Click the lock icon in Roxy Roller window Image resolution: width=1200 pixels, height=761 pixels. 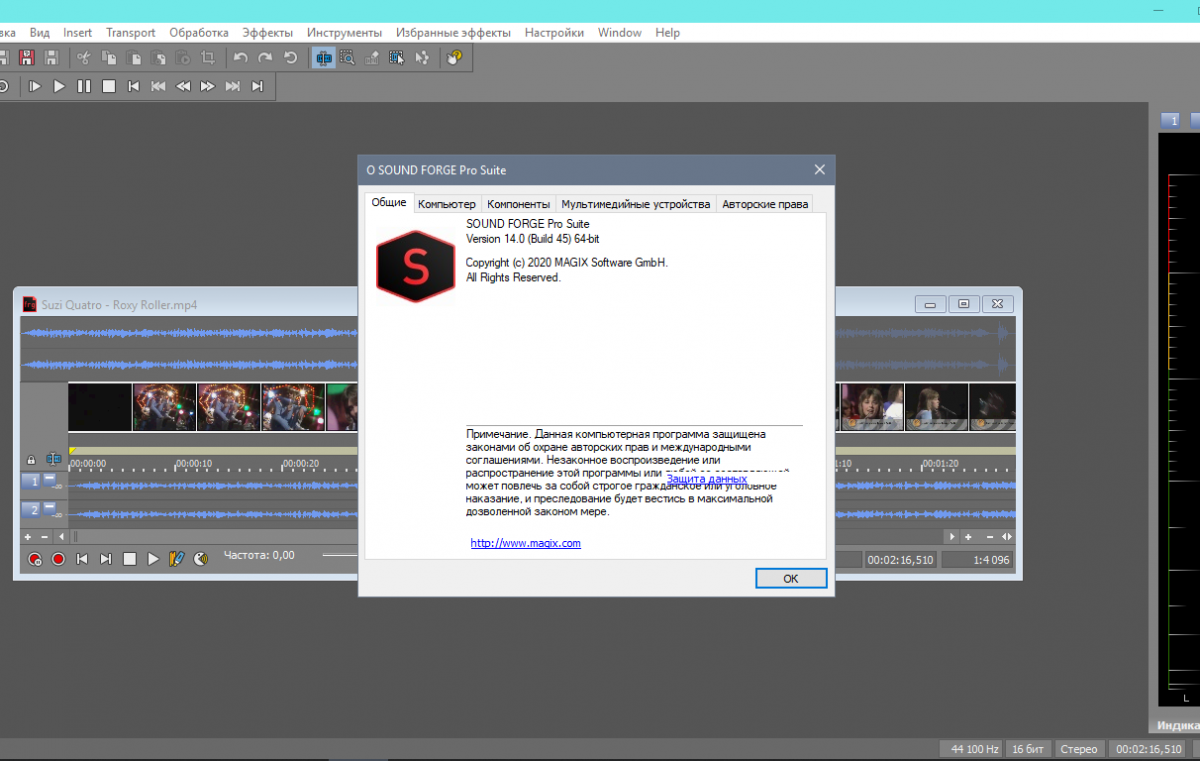(x=31, y=460)
